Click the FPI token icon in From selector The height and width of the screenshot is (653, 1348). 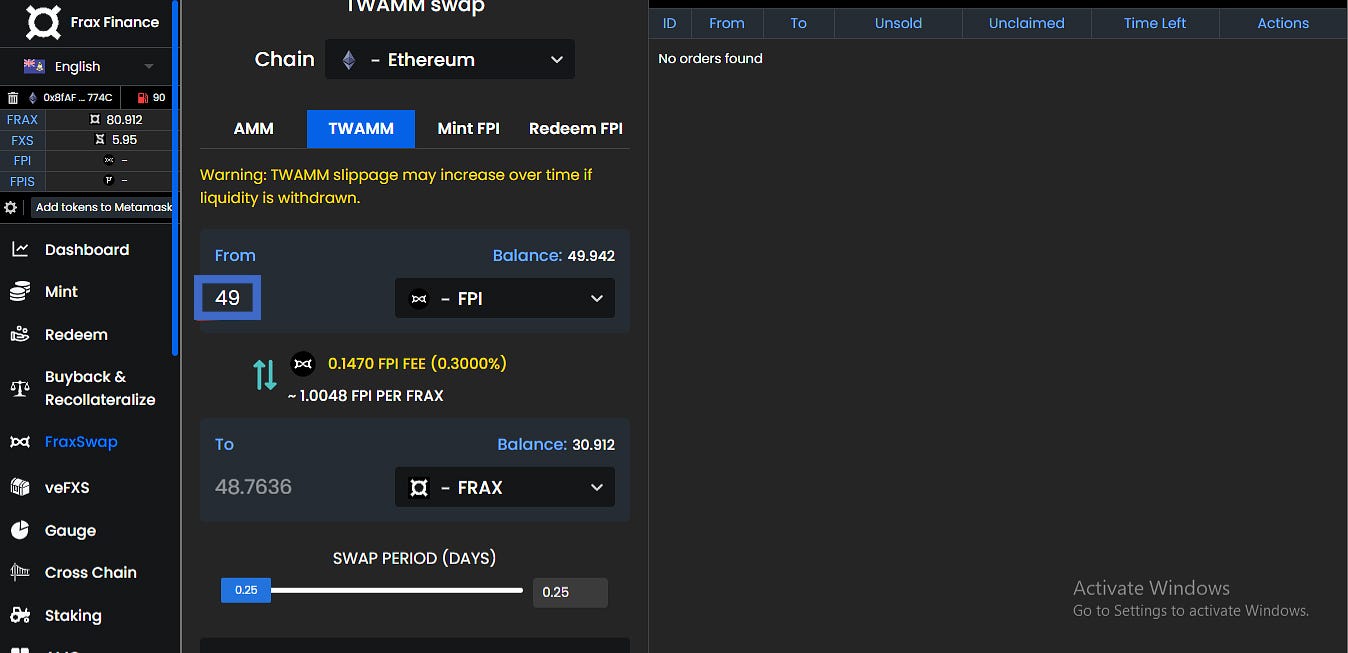coord(419,298)
